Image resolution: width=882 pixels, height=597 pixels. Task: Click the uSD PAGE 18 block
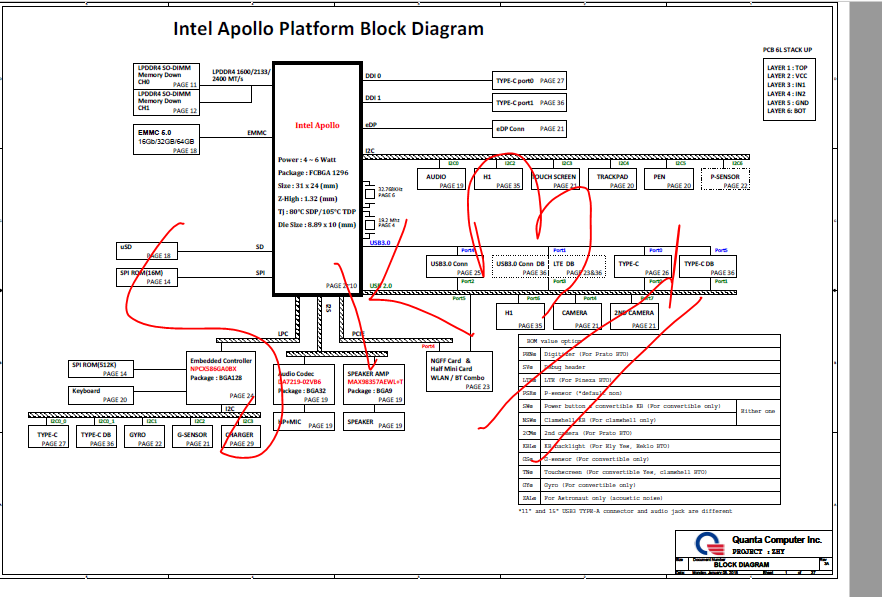coord(147,251)
